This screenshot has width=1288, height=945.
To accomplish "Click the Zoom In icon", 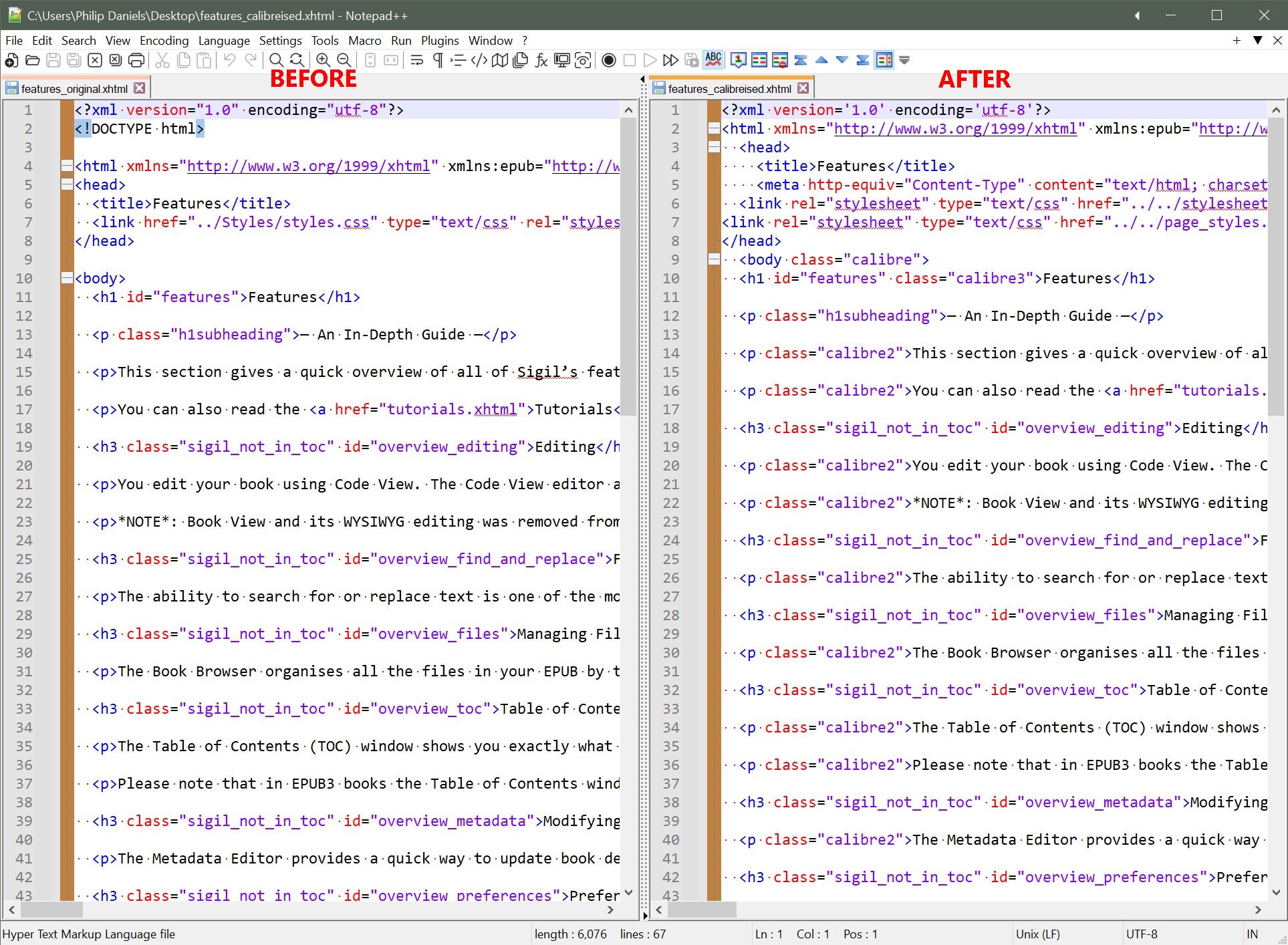I will [x=323, y=61].
